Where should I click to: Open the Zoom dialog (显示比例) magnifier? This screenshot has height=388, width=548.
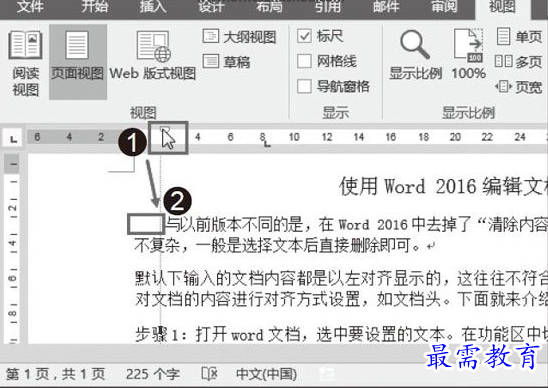point(416,56)
